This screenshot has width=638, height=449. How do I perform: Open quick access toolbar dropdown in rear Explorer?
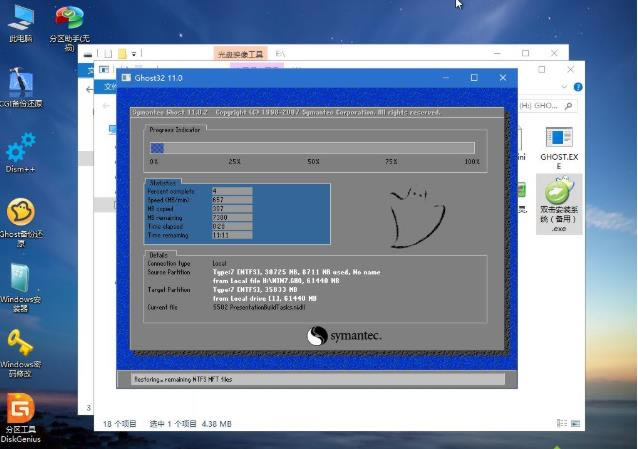(x=133, y=54)
